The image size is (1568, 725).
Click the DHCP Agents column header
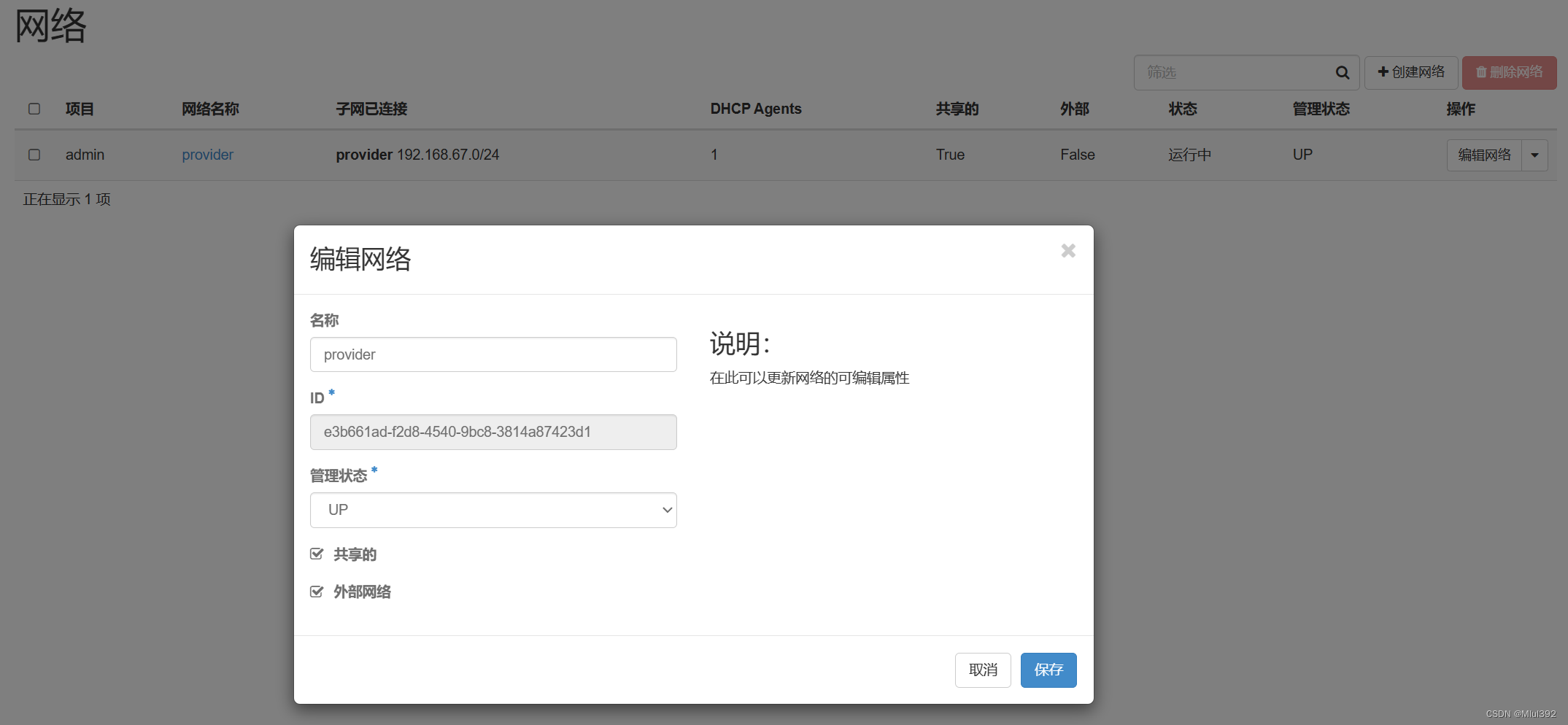755,109
